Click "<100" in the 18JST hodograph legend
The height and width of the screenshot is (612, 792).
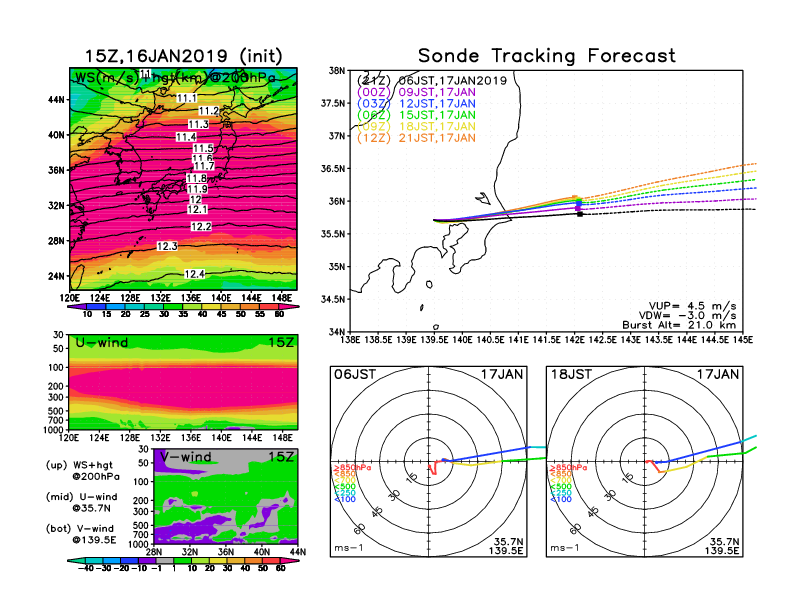561,499
